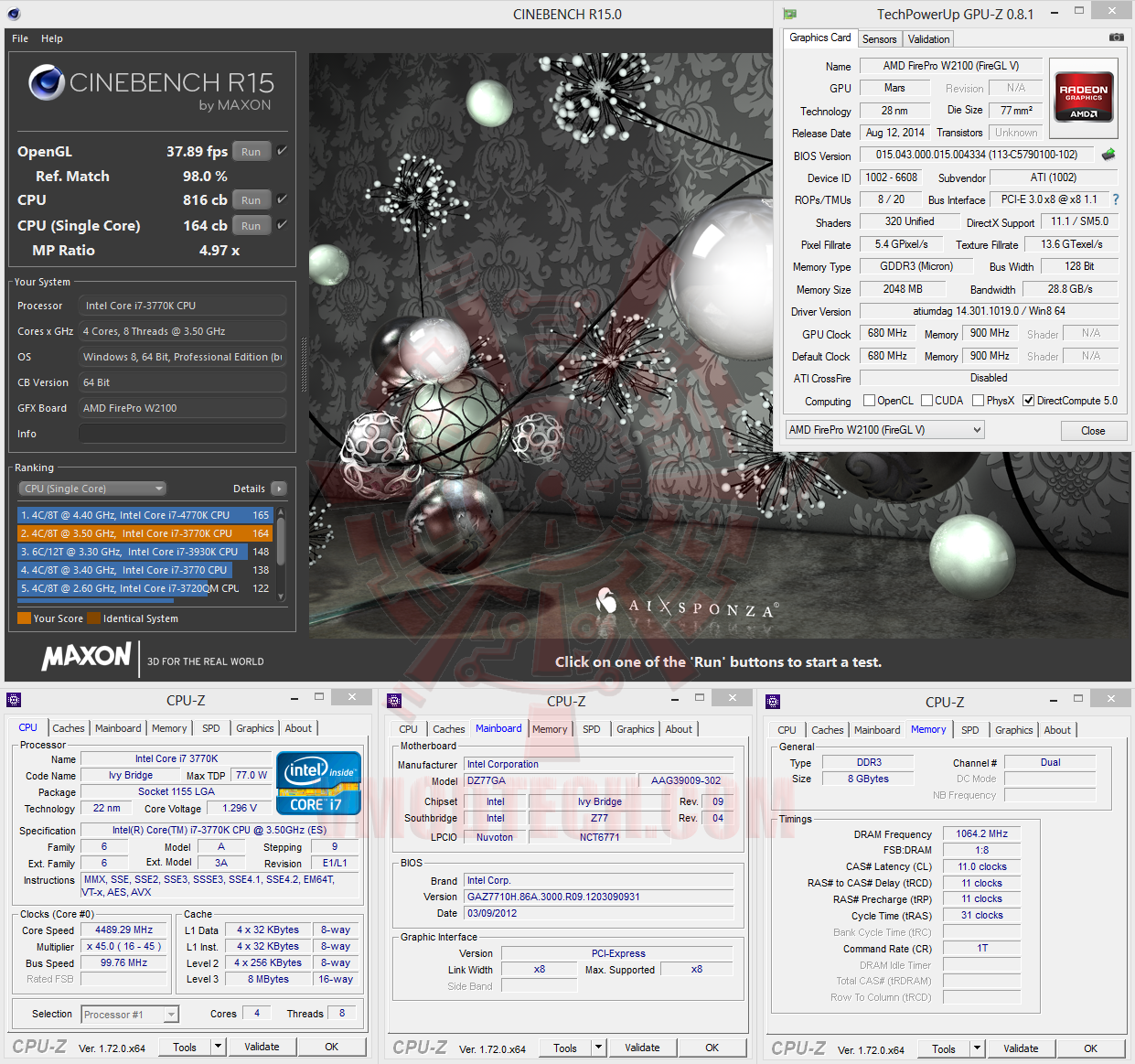Image resolution: width=1135 pixels, height=1064 pixels.
Task: Click the Intel Core i7 logo in CPU-Z
Action: (318, 782)
